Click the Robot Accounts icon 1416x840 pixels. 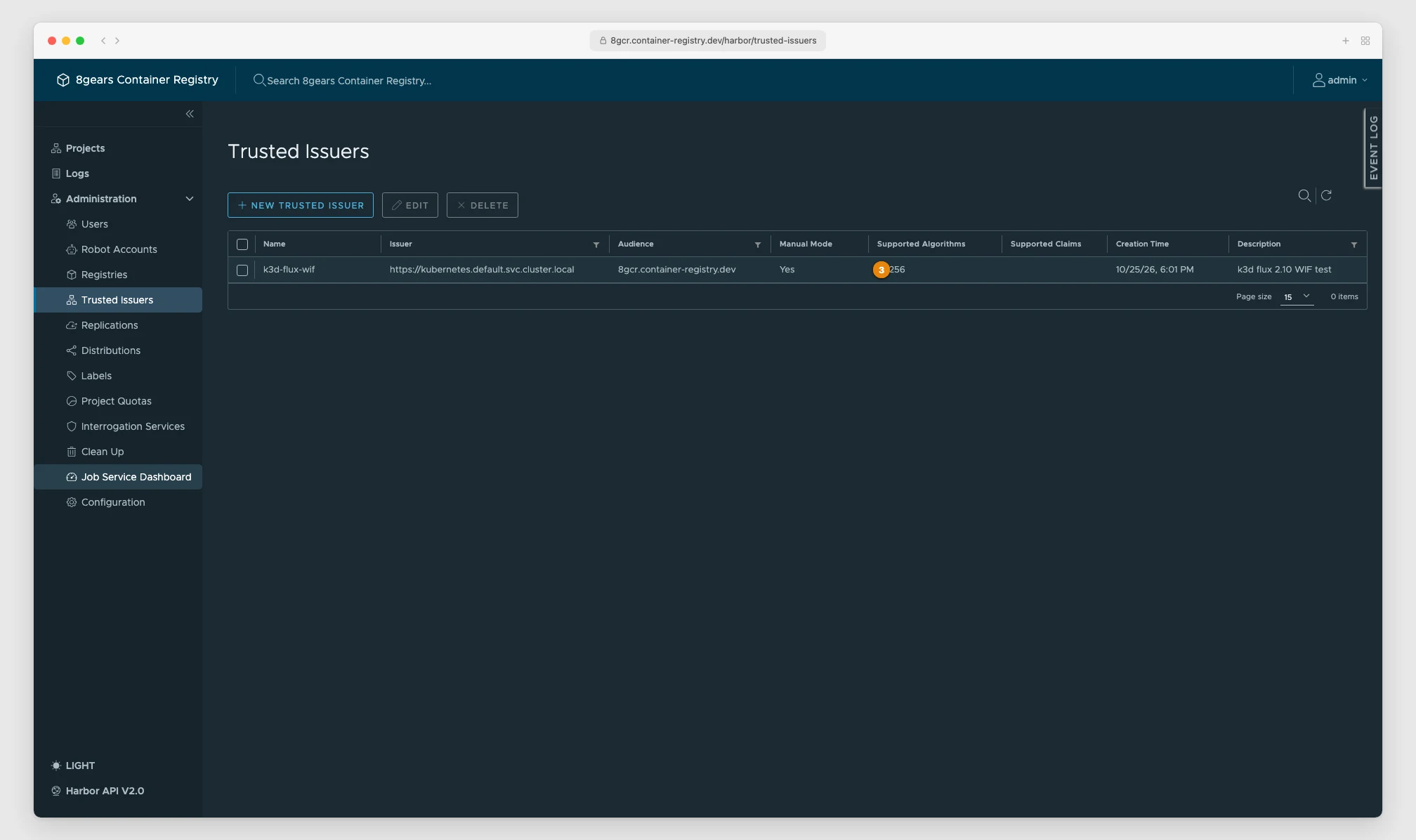(72, 249)
